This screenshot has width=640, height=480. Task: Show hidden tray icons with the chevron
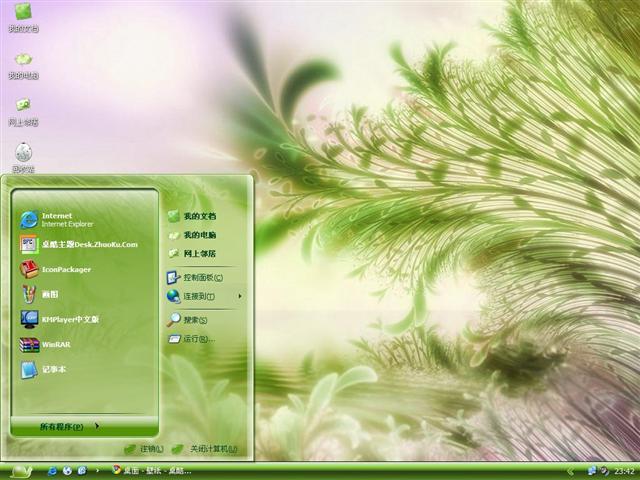click(x=571, y=471)
